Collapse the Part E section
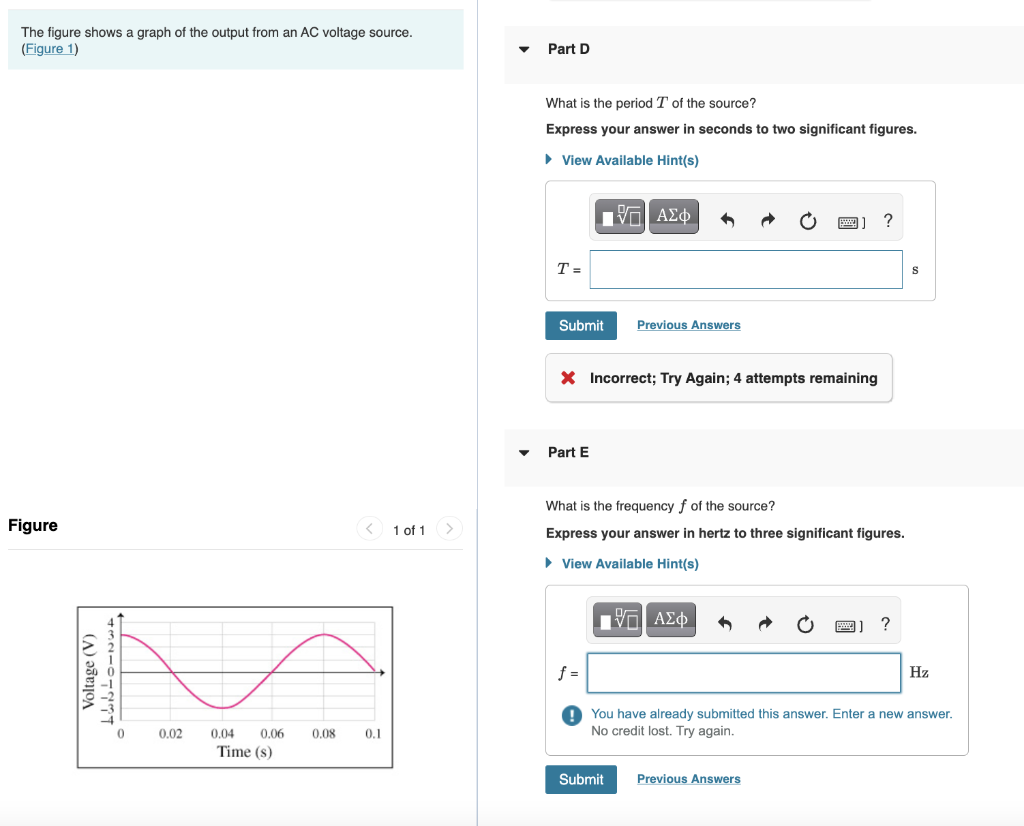 coord(524,452)
